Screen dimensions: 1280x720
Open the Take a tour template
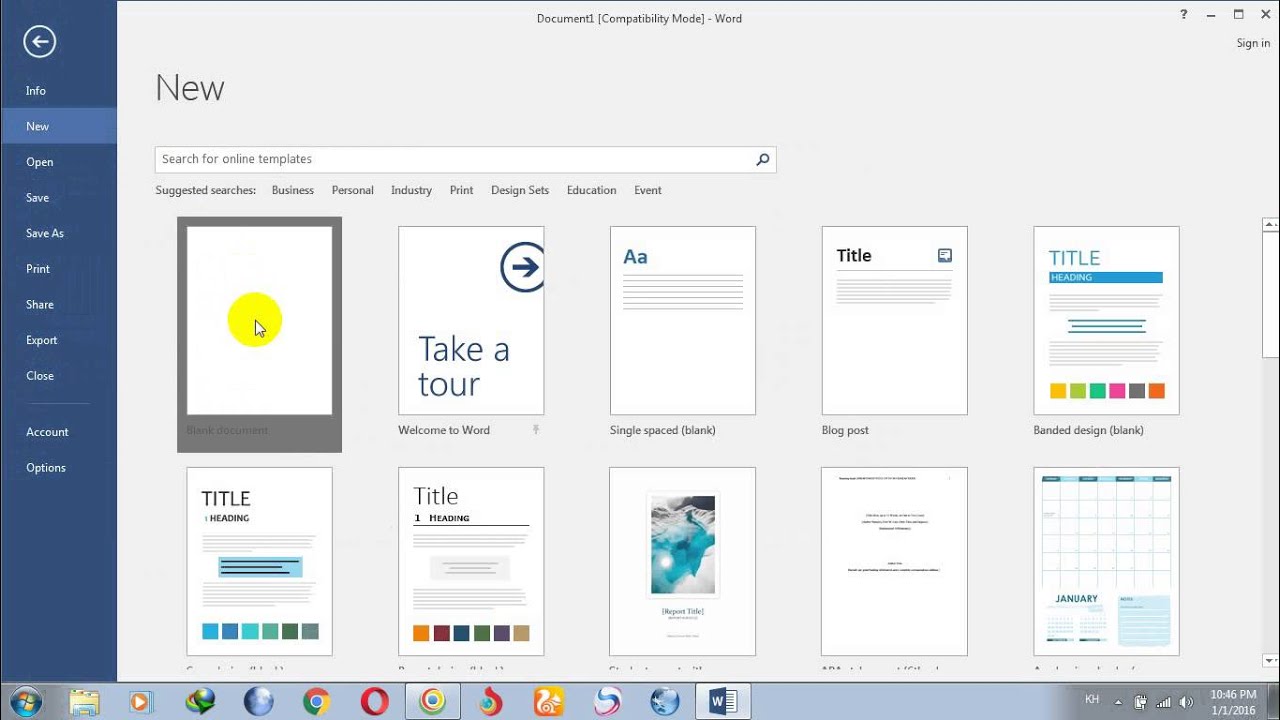[x=471, y=320]
